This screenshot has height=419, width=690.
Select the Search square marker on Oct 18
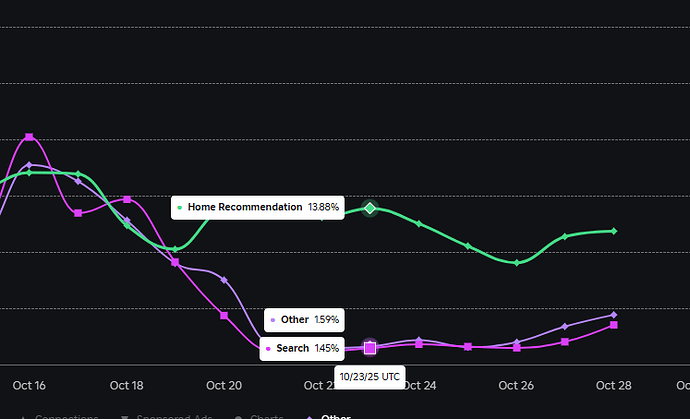tap(127, 199)
